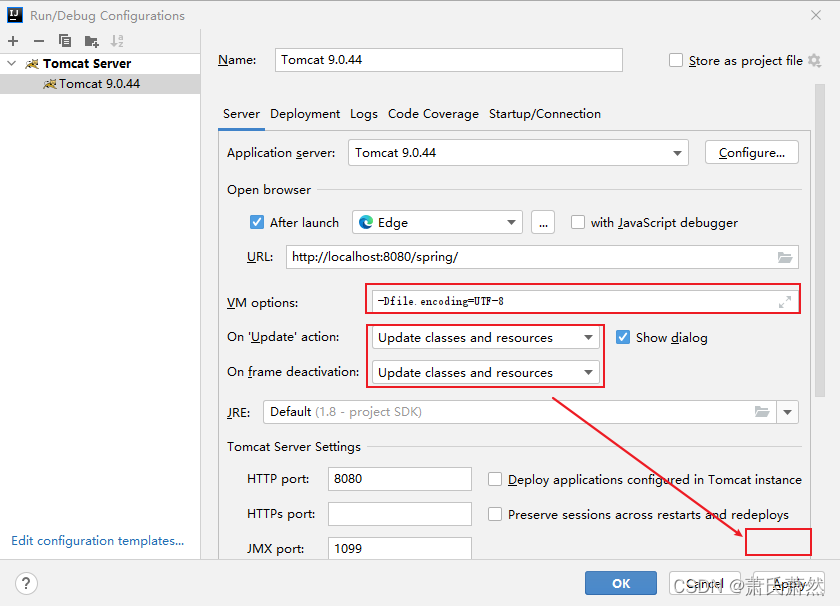Open the On 'Update' action dropdown
This screenshot has height=606, width=840.
(485, 338)
